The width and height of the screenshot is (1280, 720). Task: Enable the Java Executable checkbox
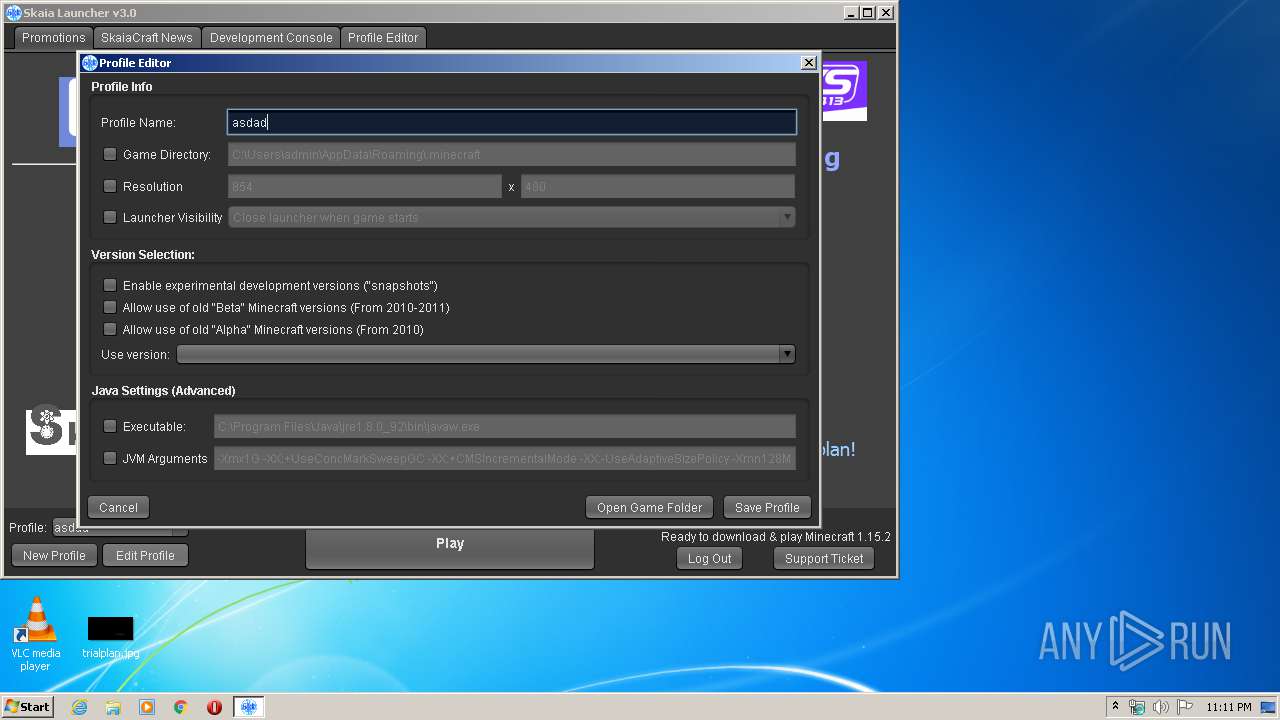(110, 426)
